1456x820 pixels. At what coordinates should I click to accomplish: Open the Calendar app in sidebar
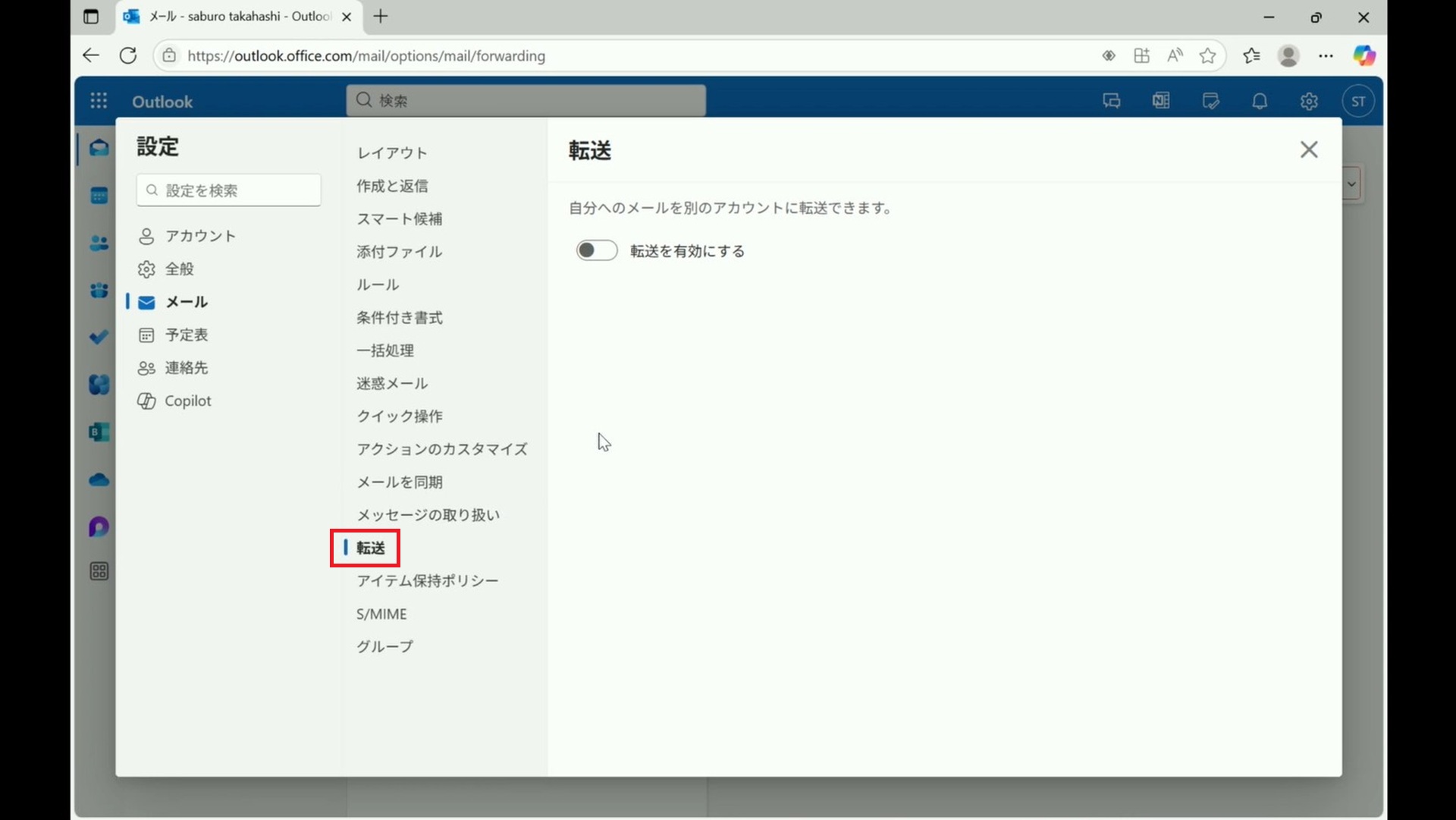coord(99,196)
